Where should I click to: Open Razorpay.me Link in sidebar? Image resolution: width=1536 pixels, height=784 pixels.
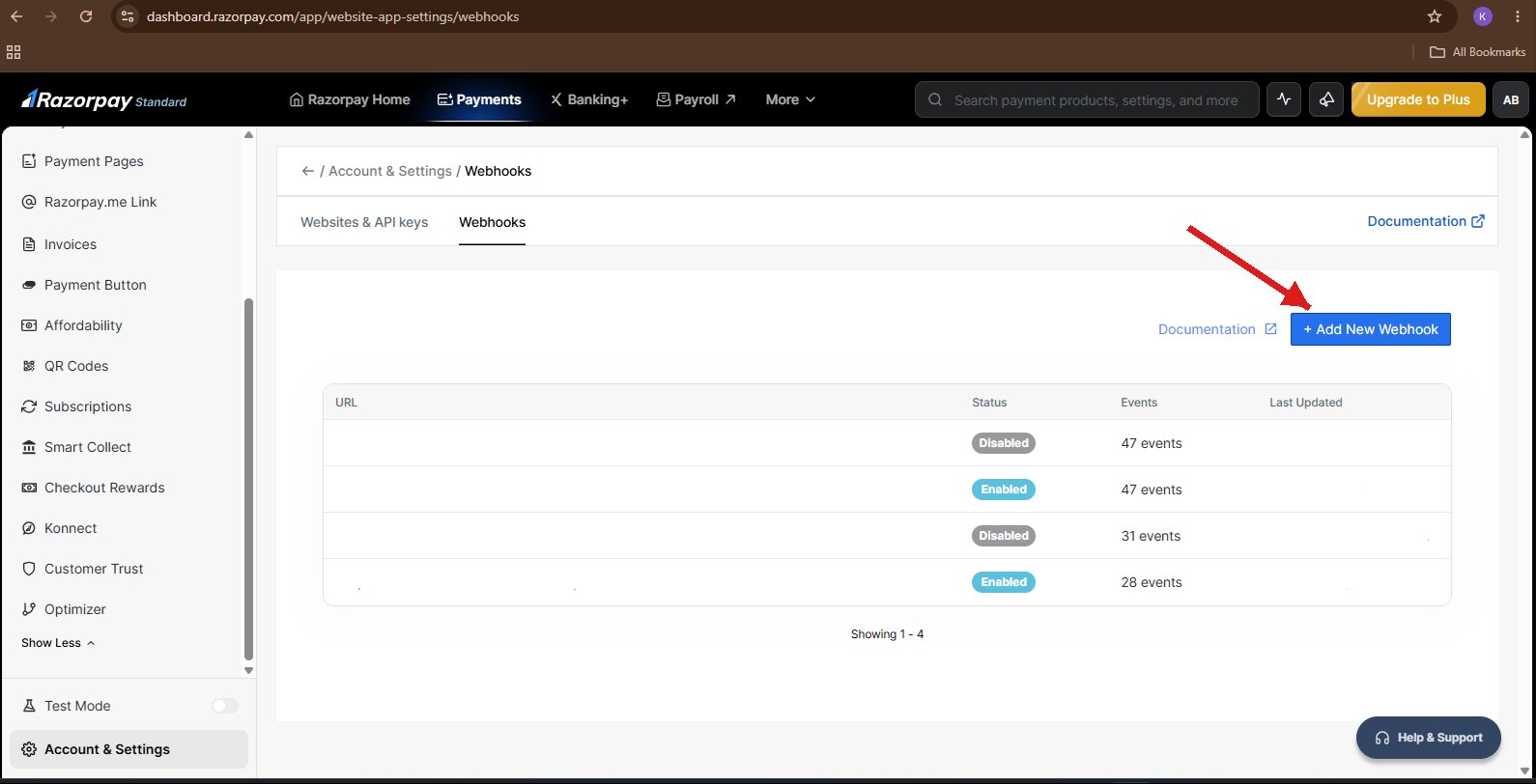(x=89, y=202)
